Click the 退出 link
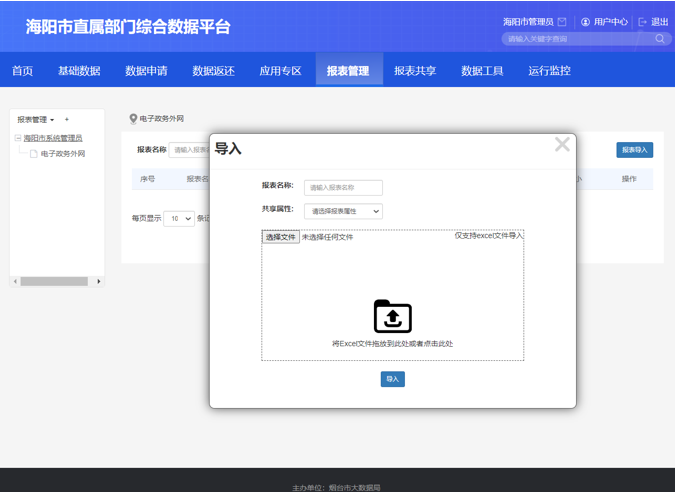 point(659,22)
